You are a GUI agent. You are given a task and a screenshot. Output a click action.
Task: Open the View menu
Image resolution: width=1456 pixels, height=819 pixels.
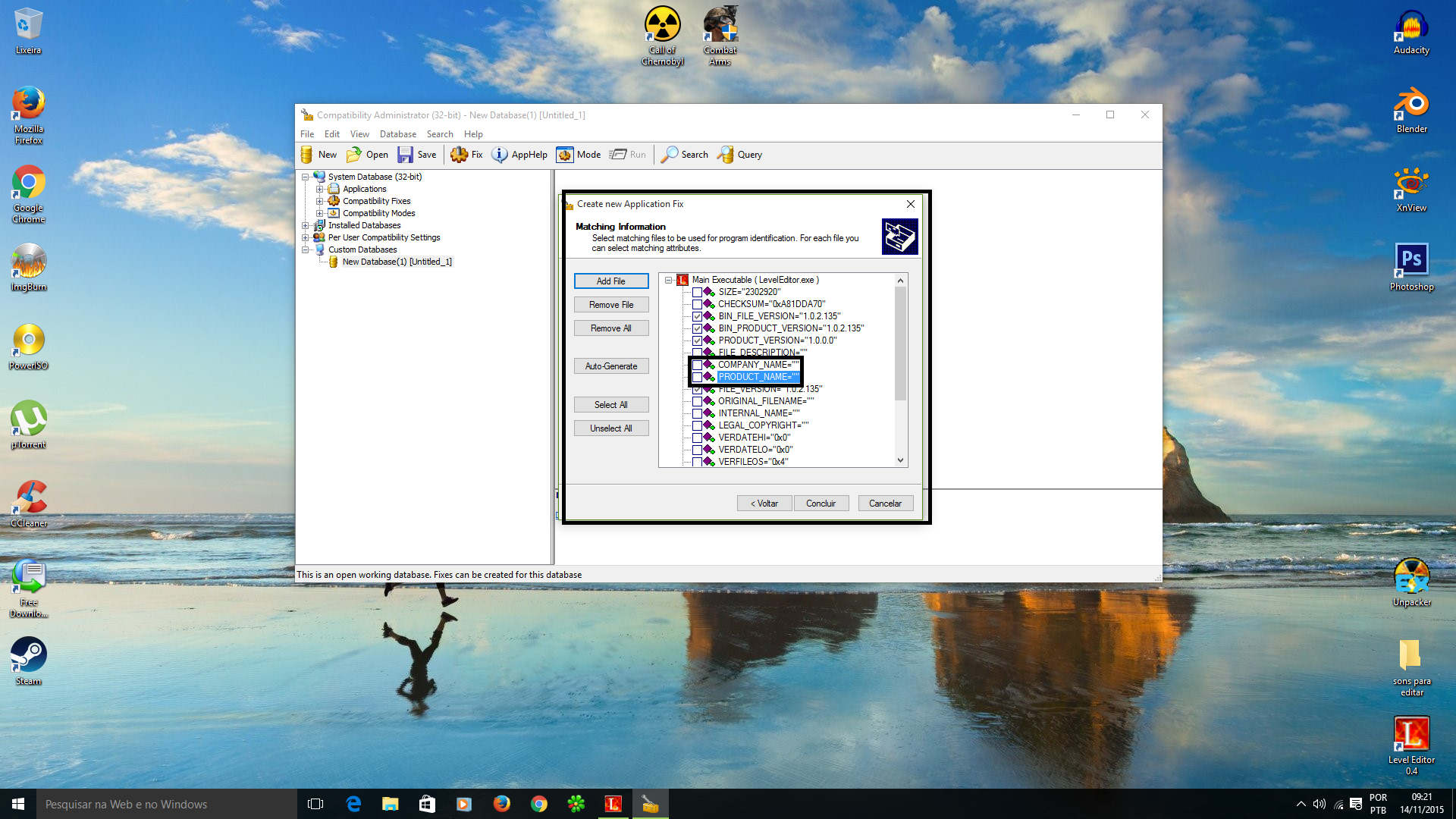359,134
